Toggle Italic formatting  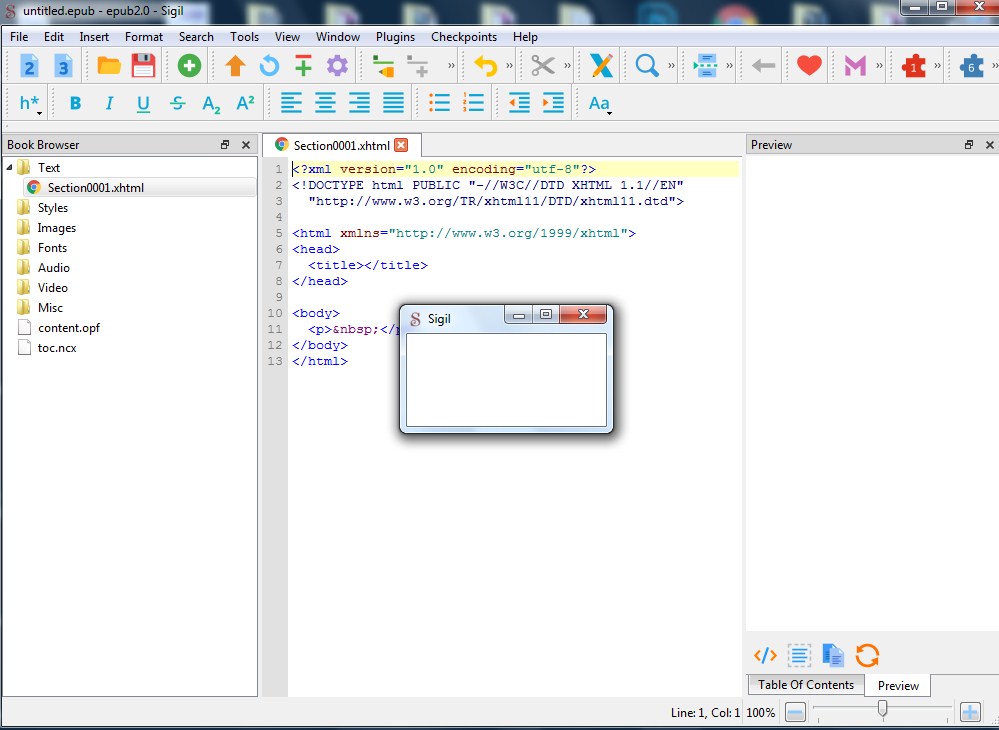[109, 103]
